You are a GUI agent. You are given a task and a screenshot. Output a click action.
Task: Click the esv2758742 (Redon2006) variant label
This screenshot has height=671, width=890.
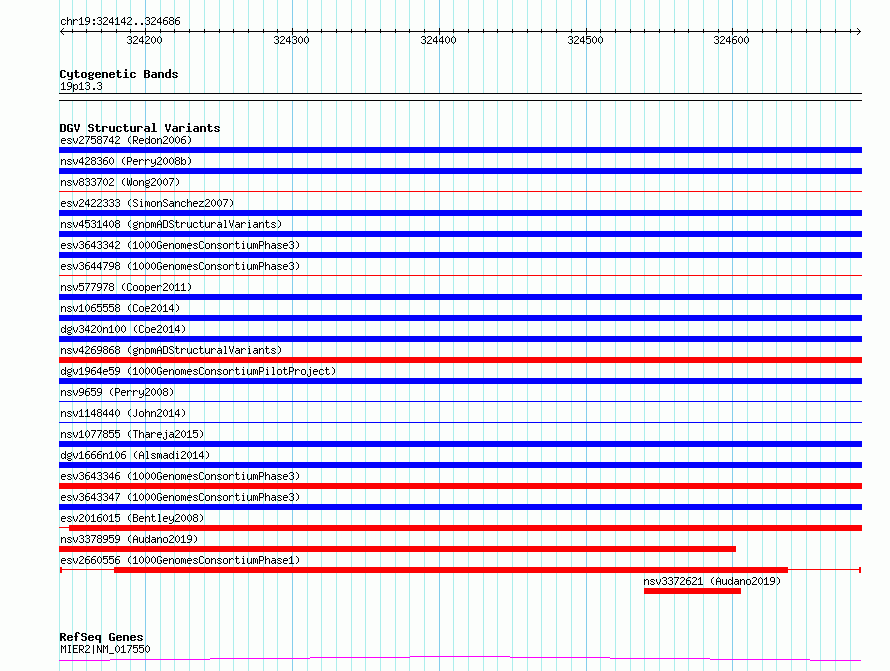tap(126, 140)
